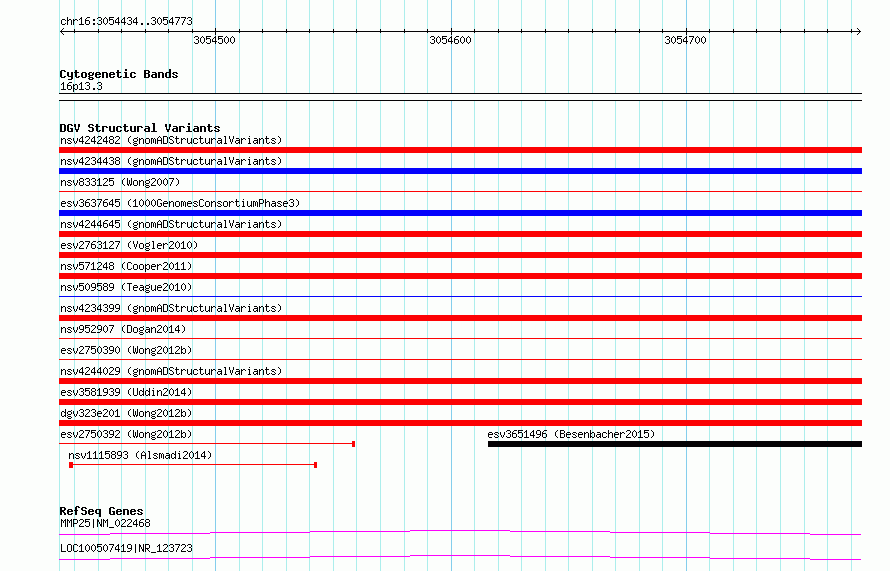Screen dimensions: 890x571
Task: Click the magenta LOC100507419 gene line
Action: point(460,557)
